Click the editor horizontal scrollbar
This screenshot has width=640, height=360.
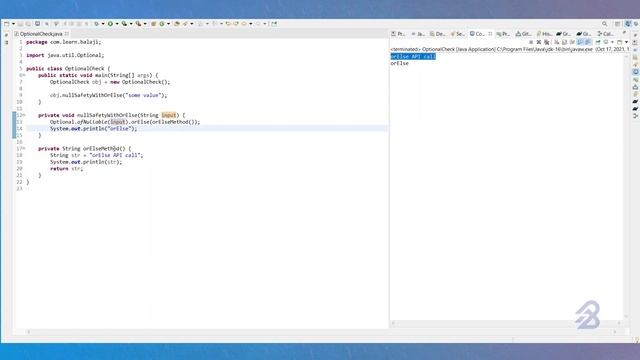(x=321, y=332)
